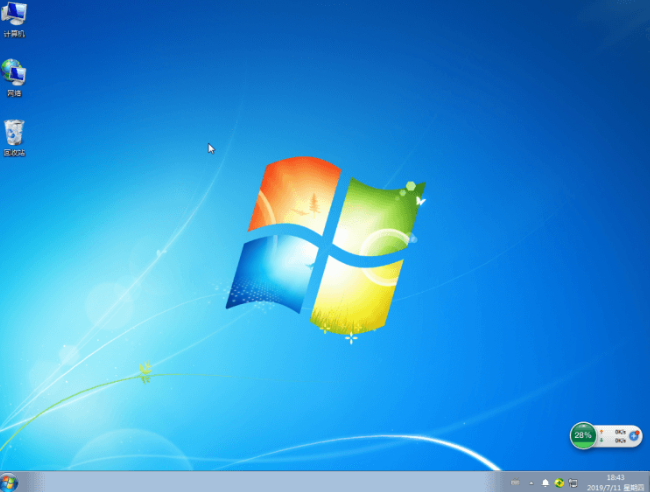Image resolution: width=650 pixels, height=492 pixels.
Task: Open the 回收站 (Recycle Bin) icon
Action: point(14,138)
